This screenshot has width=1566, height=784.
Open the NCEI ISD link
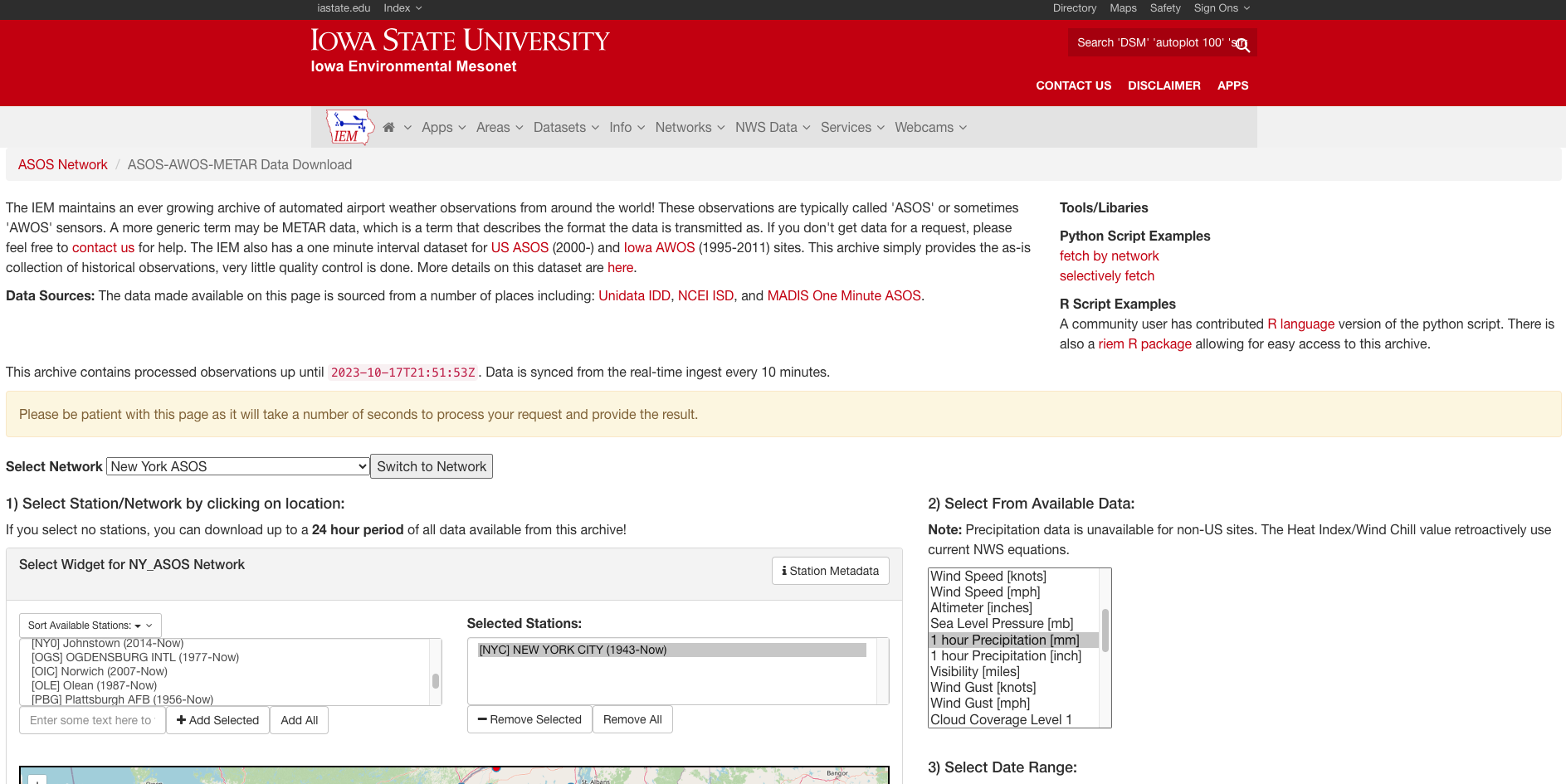705,296
